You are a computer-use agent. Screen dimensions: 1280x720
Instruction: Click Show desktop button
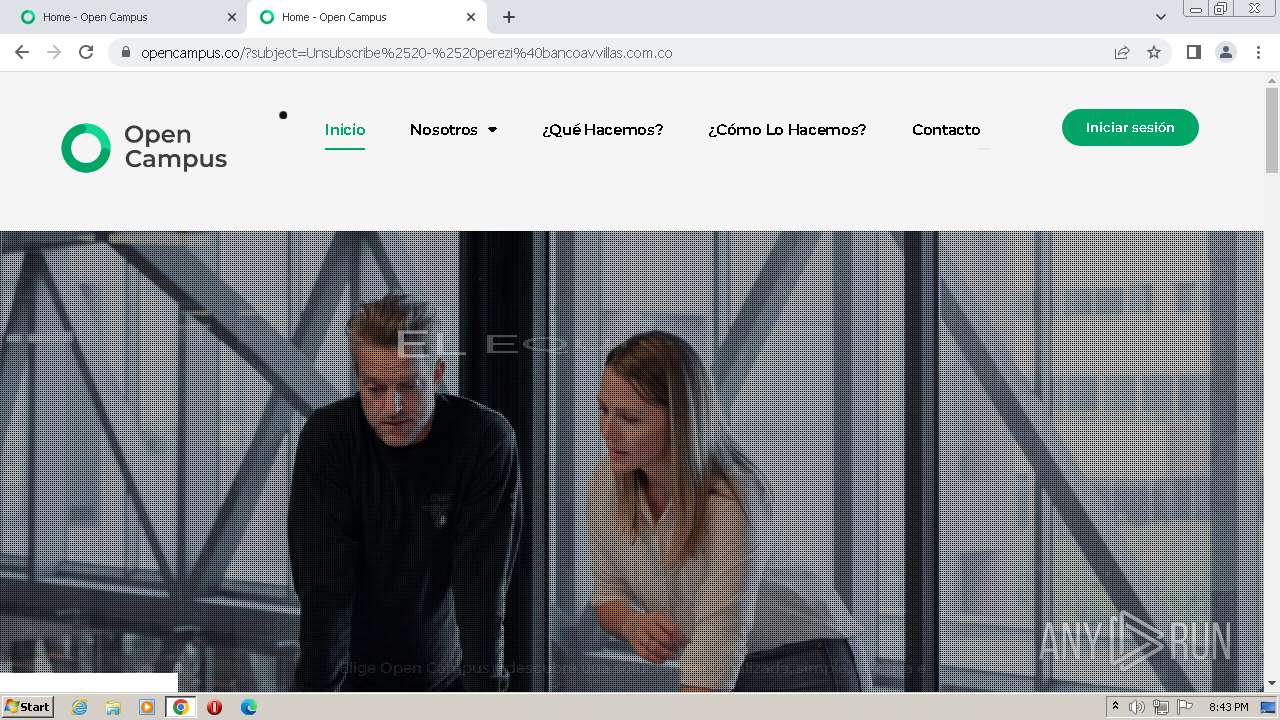[1269, 707]
